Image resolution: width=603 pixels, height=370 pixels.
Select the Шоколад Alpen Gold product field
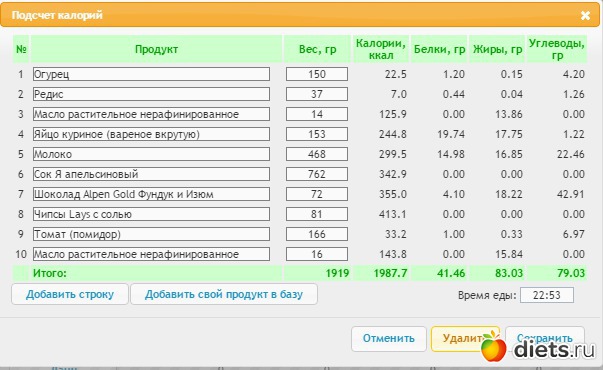point(151,194)
